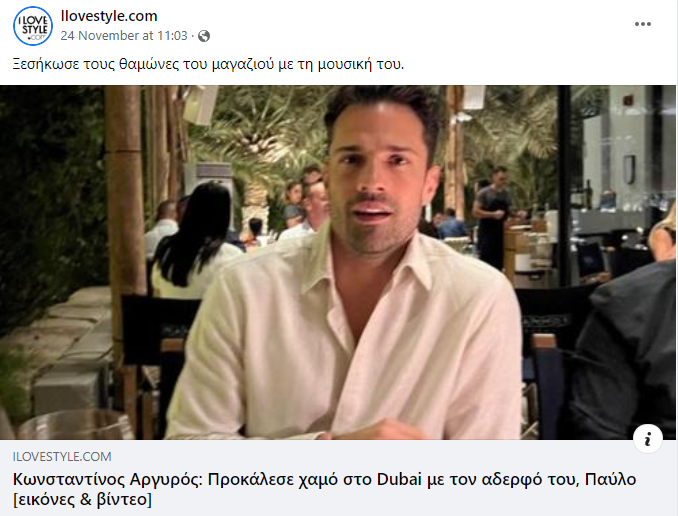The height and width of the screenshot is (516, 678).
Task: Open the three-dot post options menu
Action: click(x=643, y=24)
